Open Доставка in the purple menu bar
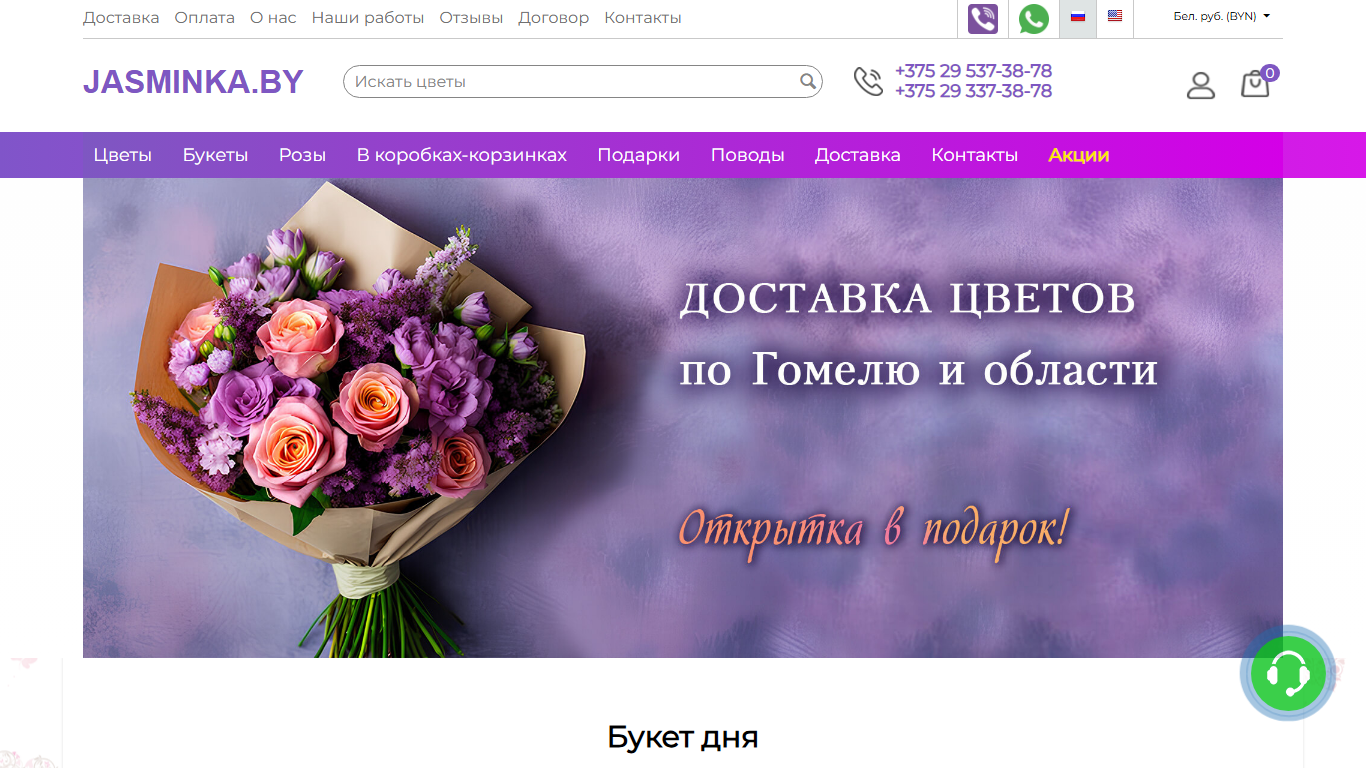 (x=858, y=155)
